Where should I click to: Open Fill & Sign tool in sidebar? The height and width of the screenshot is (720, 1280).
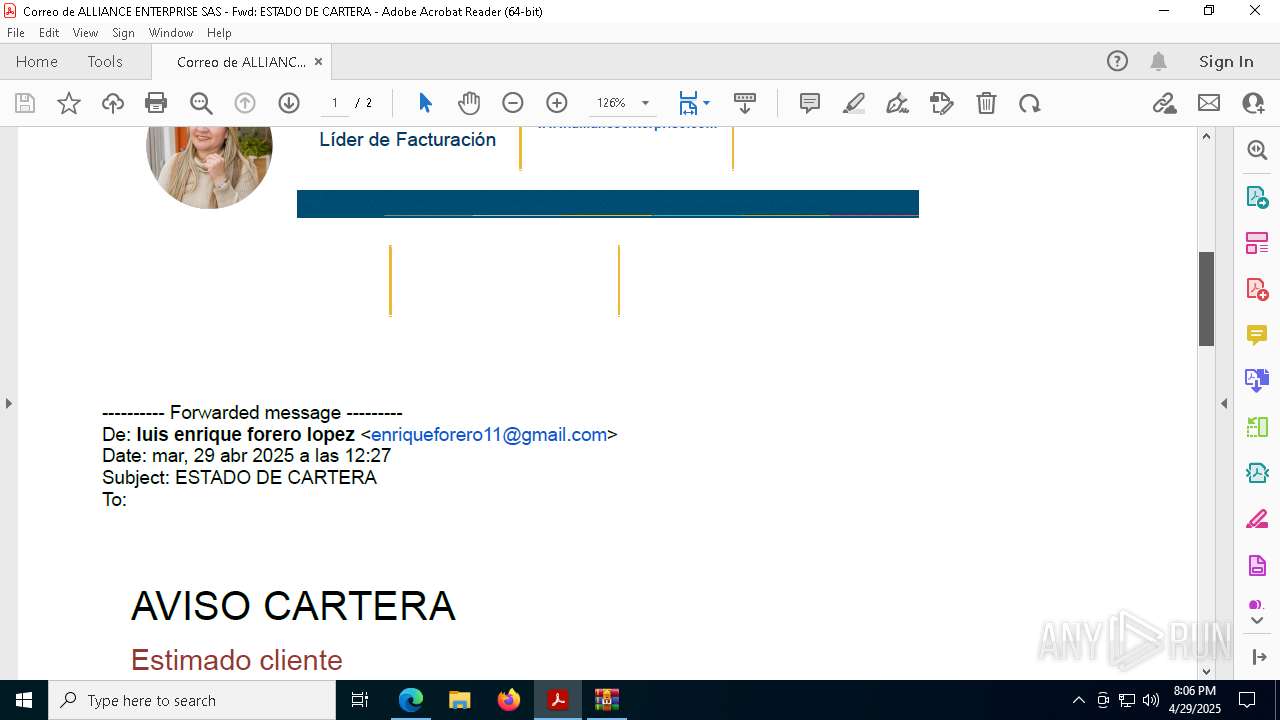pos(1257,519)
